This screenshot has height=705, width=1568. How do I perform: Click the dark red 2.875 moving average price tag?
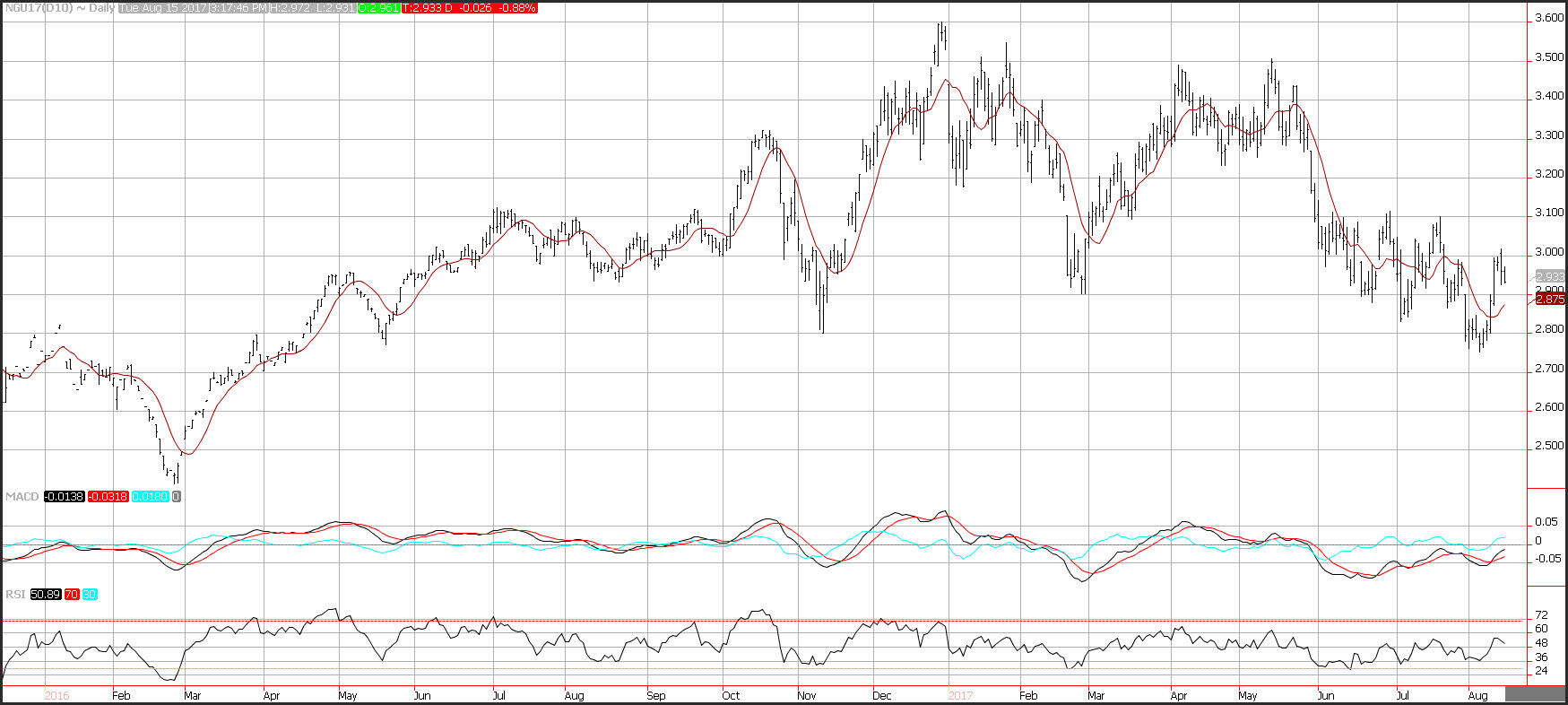(1550, 299)
